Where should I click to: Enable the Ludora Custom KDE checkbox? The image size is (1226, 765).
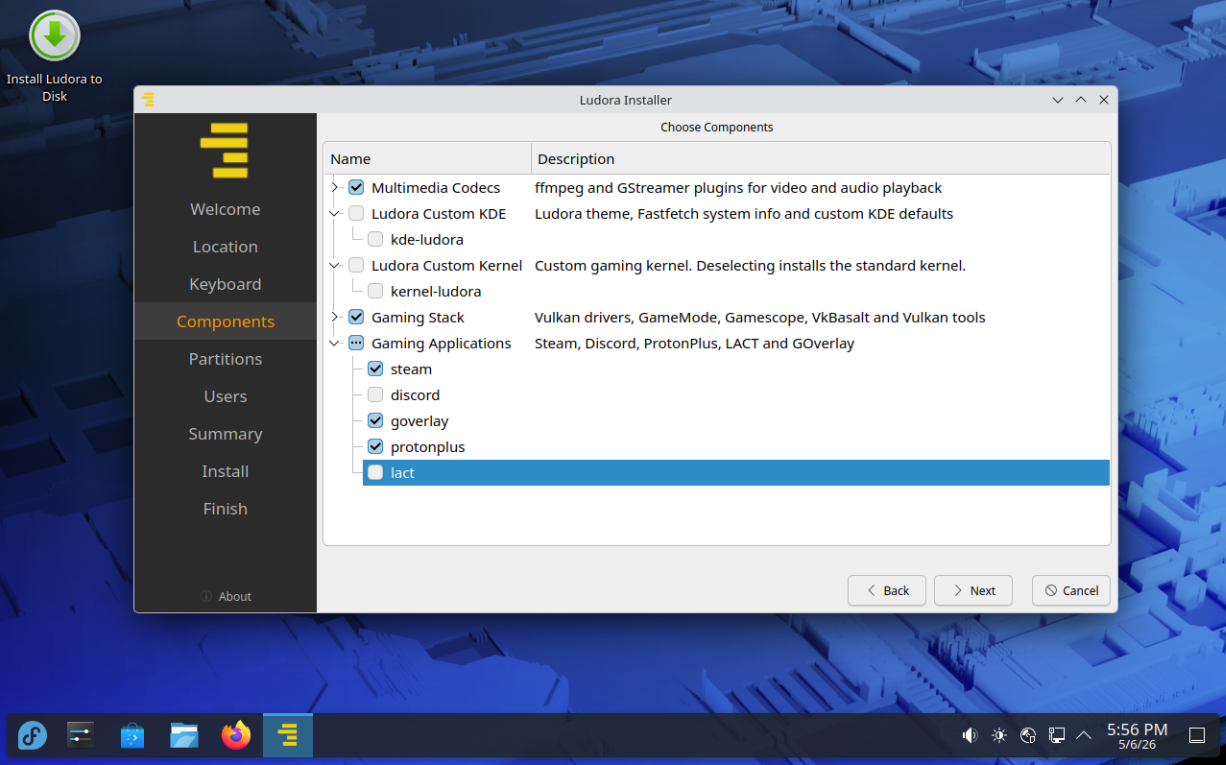coord(356,213)
